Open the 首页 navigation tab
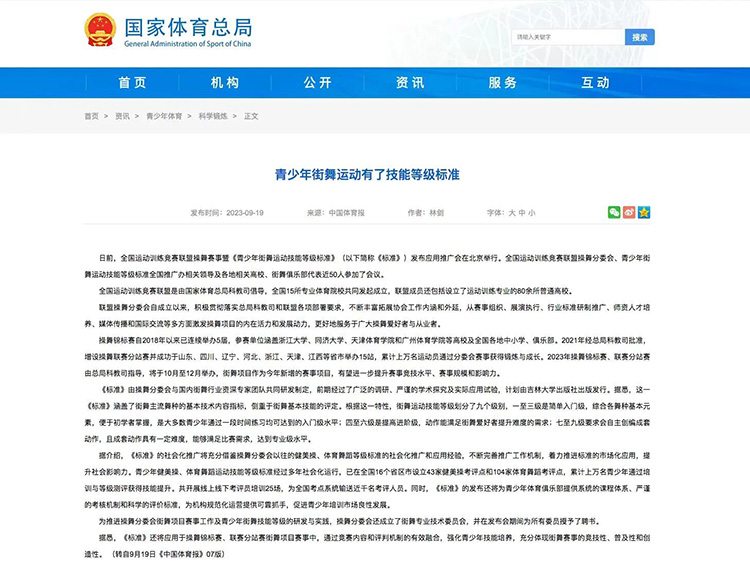The width and height of the screenshot is (750, 583). point(132,82)
